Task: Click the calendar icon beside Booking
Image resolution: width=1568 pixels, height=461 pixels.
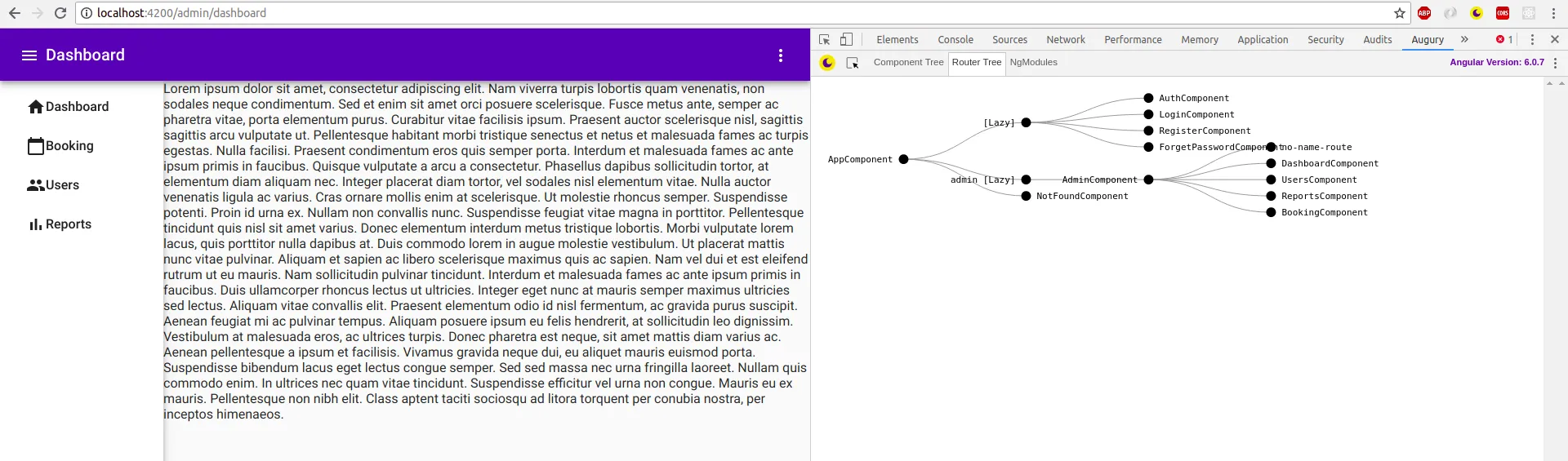Action: point(36,146)
